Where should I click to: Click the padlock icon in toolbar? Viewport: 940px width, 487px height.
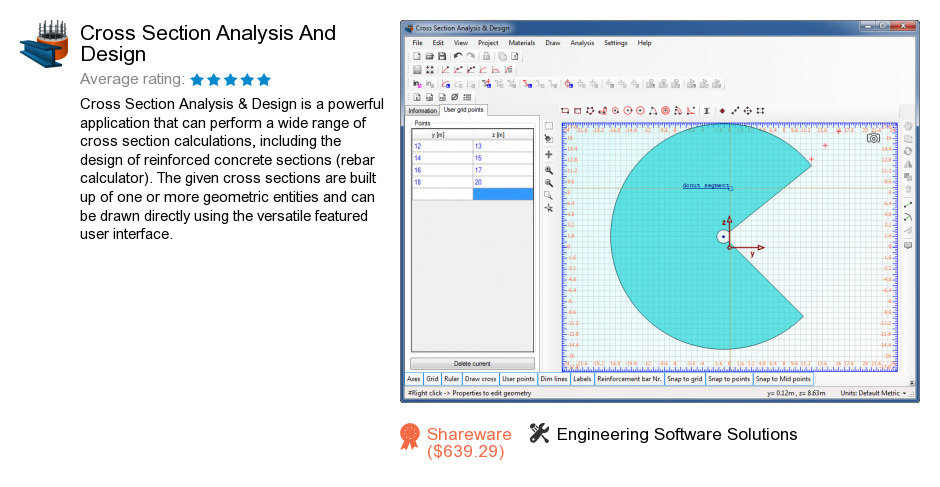[486, 56]
